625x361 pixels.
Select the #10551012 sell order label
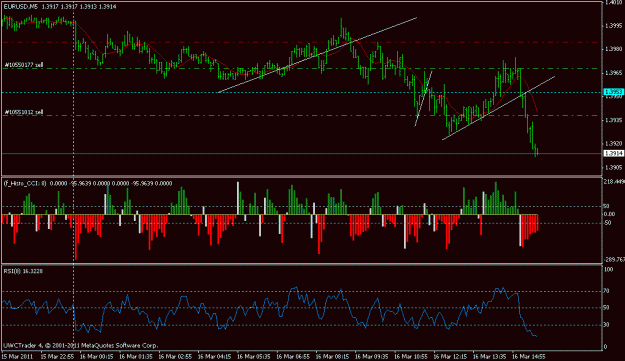(x=24, y=112)
